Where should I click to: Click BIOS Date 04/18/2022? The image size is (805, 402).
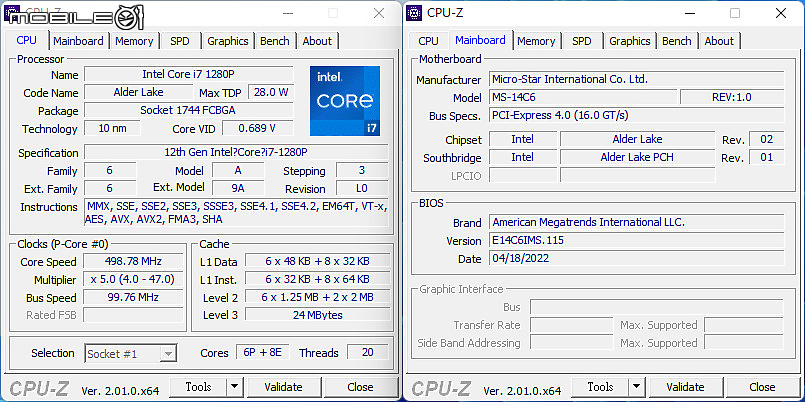[x=637, y=258]
